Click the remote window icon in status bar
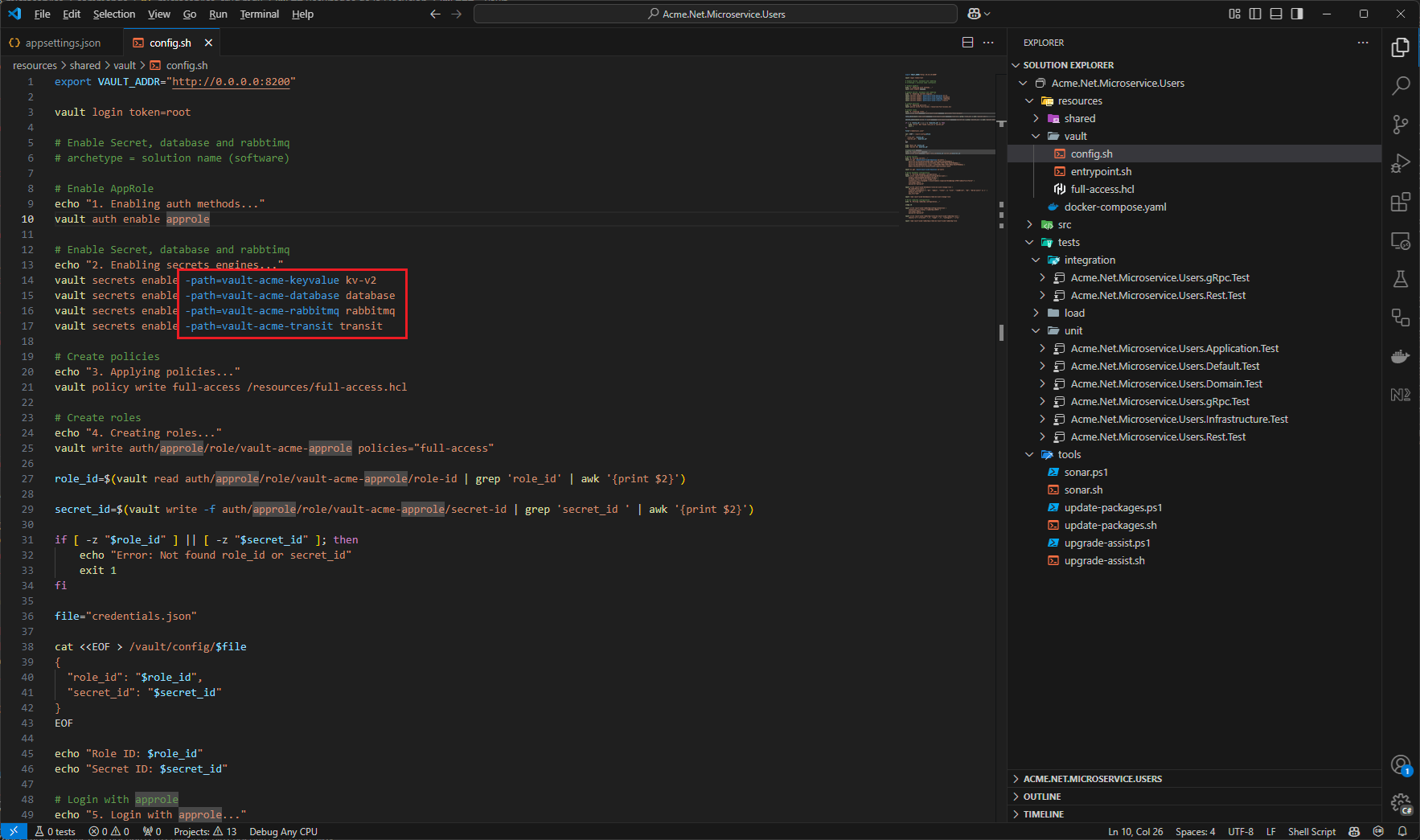The image size is (1420, 840). coord(14,831)
